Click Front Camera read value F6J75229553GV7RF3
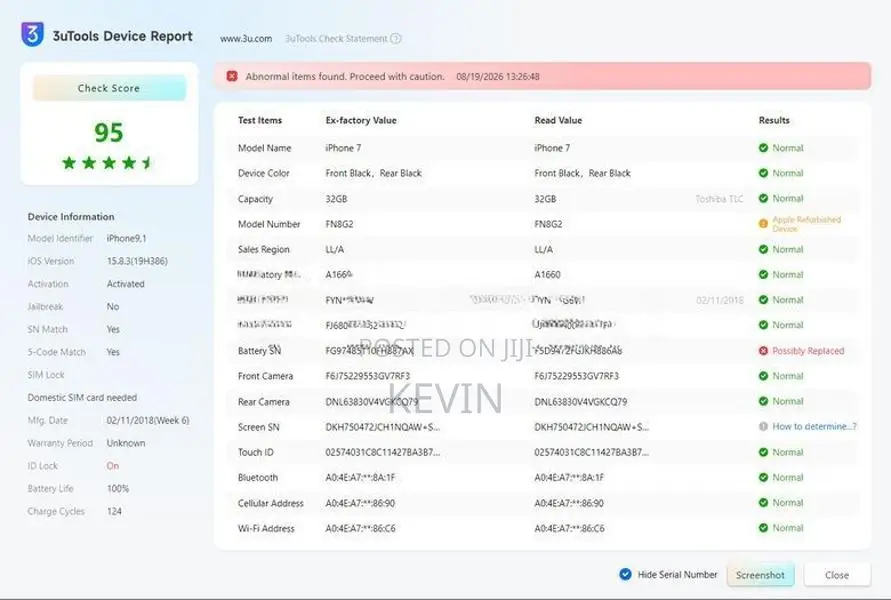Screen dimensions: 891x600 click(577, 376)
